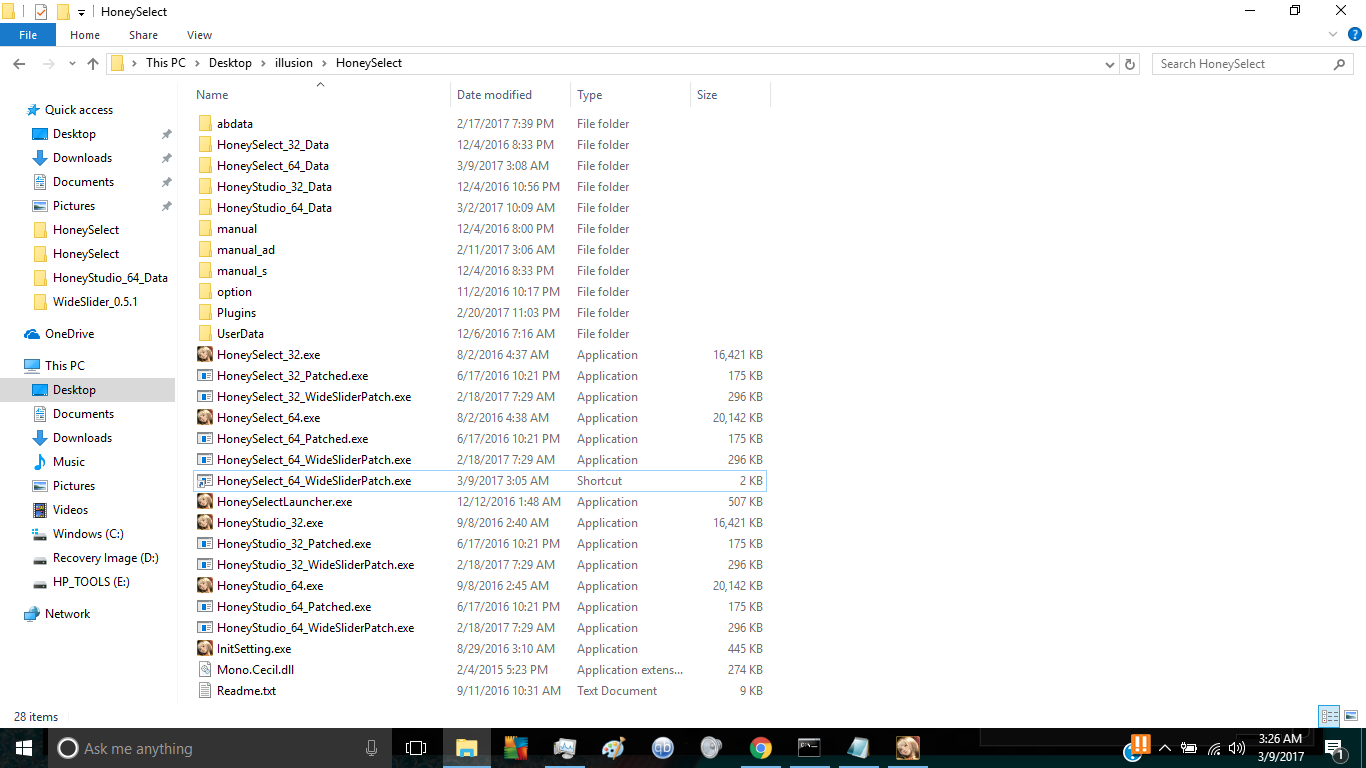Viewport: 1366px width, 768px height.
Task: Select This PC in navigation pane
Action: (x=65, y=366)
